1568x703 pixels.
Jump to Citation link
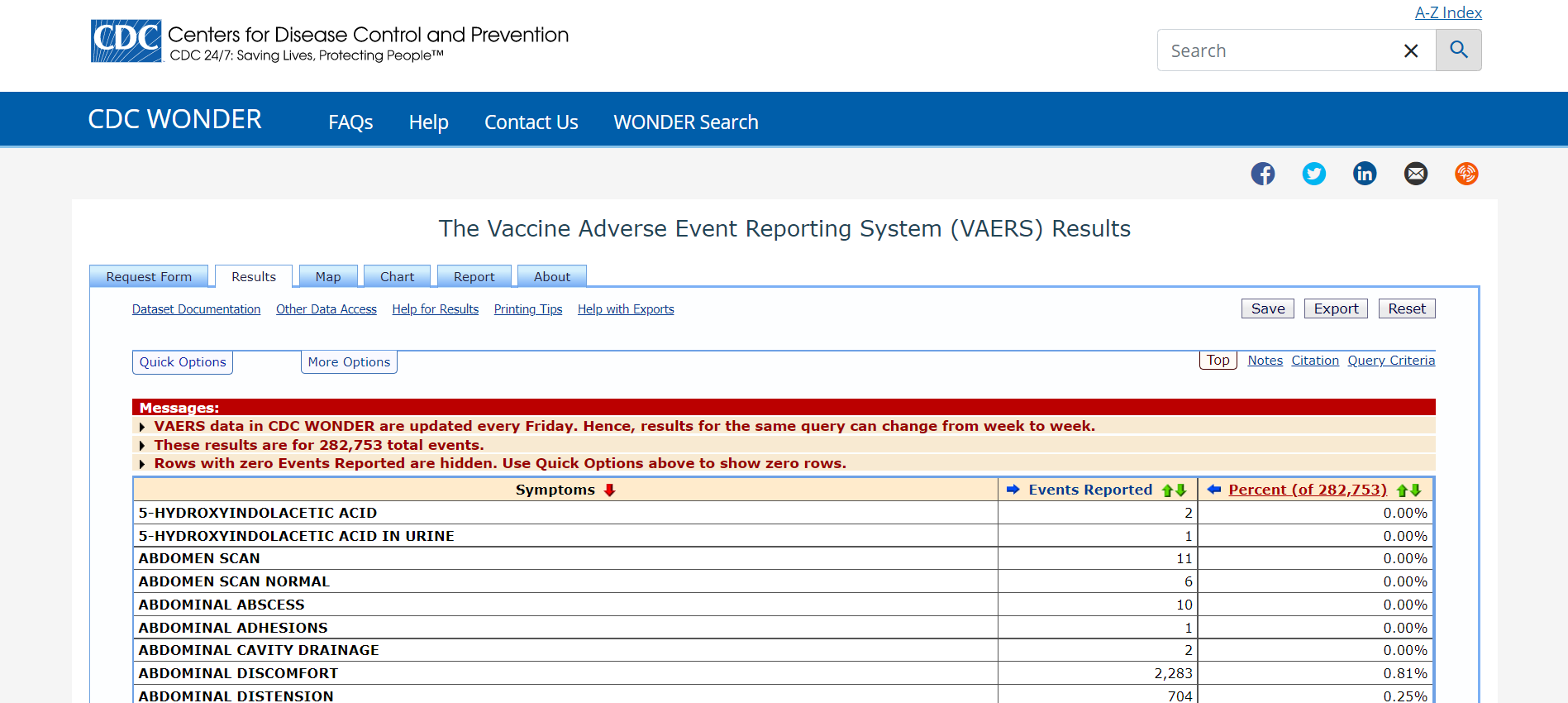point(1315,361)
